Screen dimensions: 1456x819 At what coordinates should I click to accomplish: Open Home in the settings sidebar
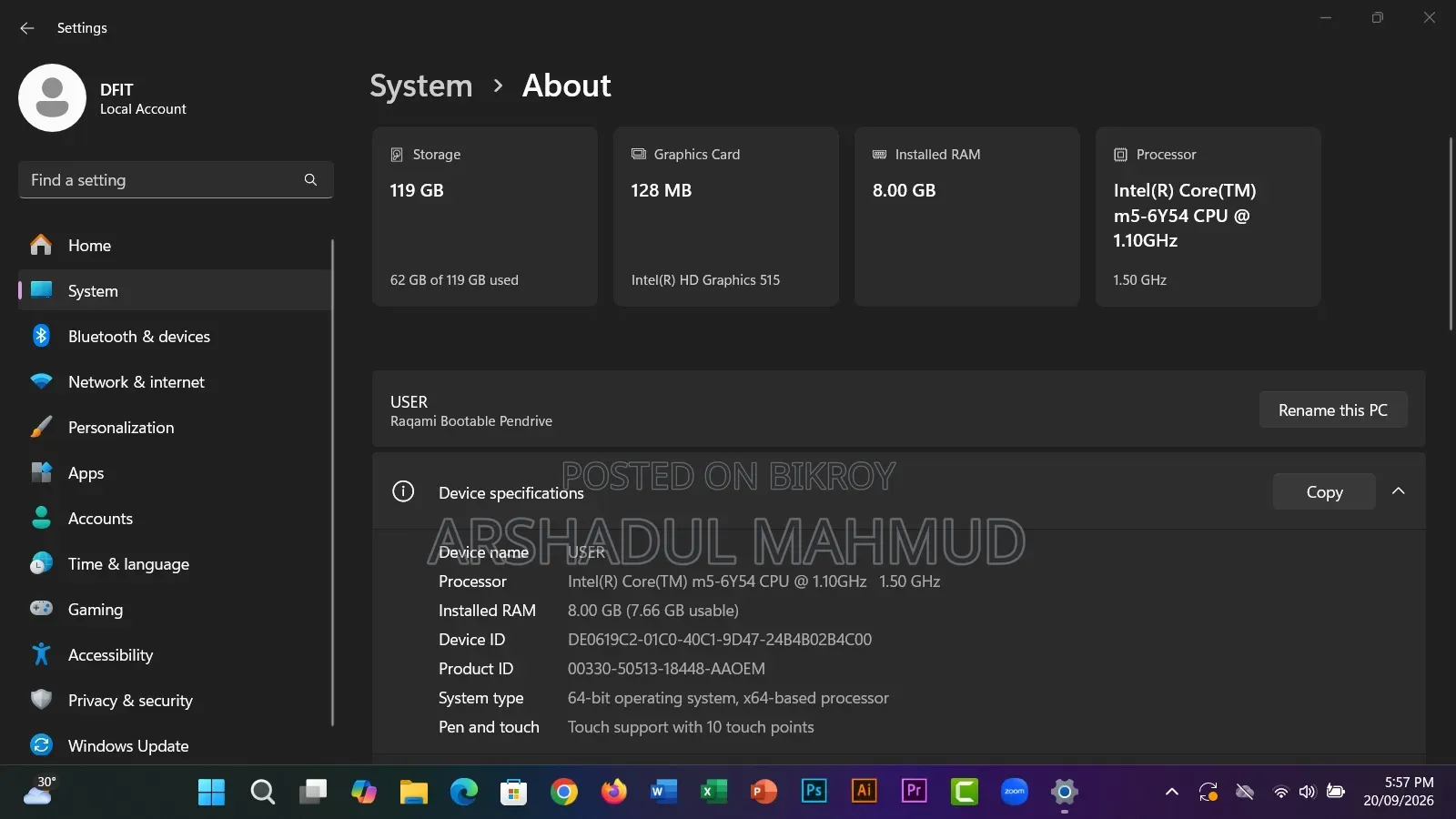[175, 245]
